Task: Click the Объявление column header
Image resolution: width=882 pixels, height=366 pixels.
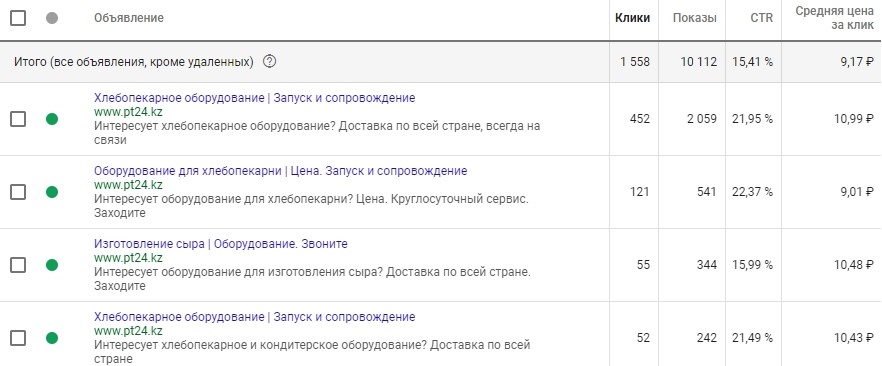Action: tap(129, 18)
